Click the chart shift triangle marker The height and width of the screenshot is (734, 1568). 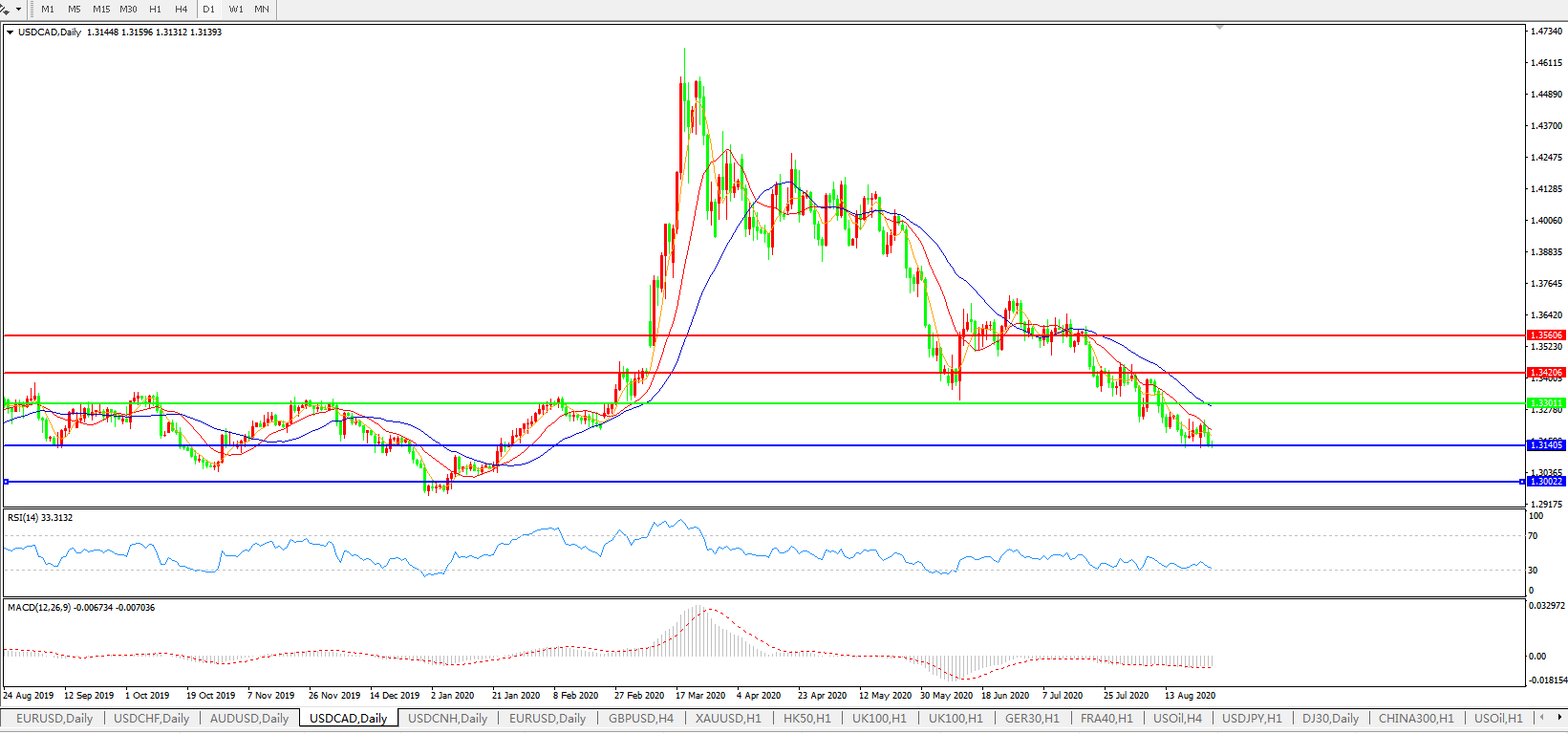(x=1219, y=28)
